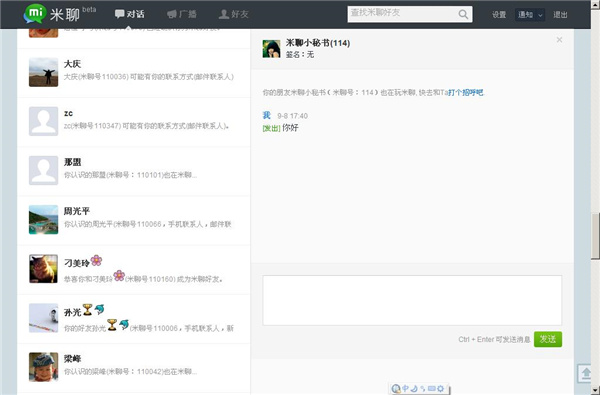
Task: Open the IME soft keyboard icon
Action: click(x=432, y=388)
